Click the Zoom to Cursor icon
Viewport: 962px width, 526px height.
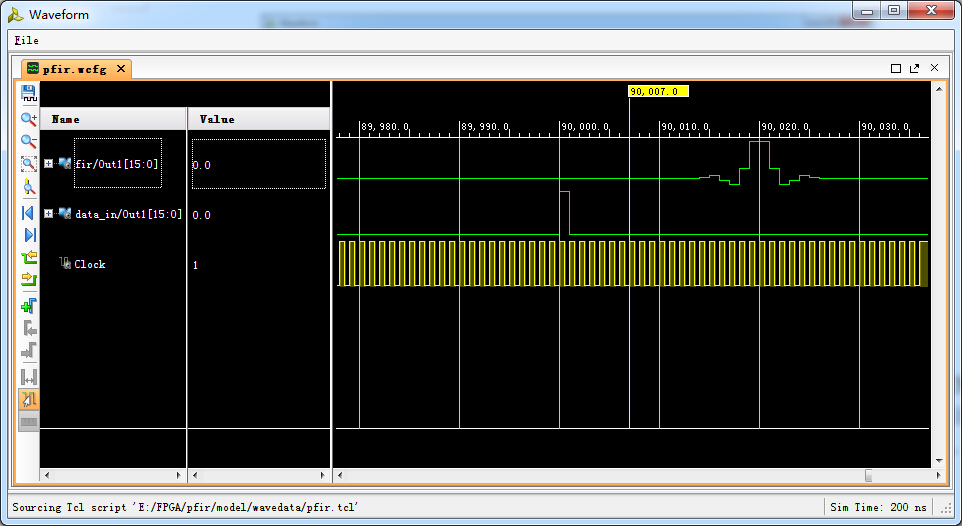[x=29, y=187]
